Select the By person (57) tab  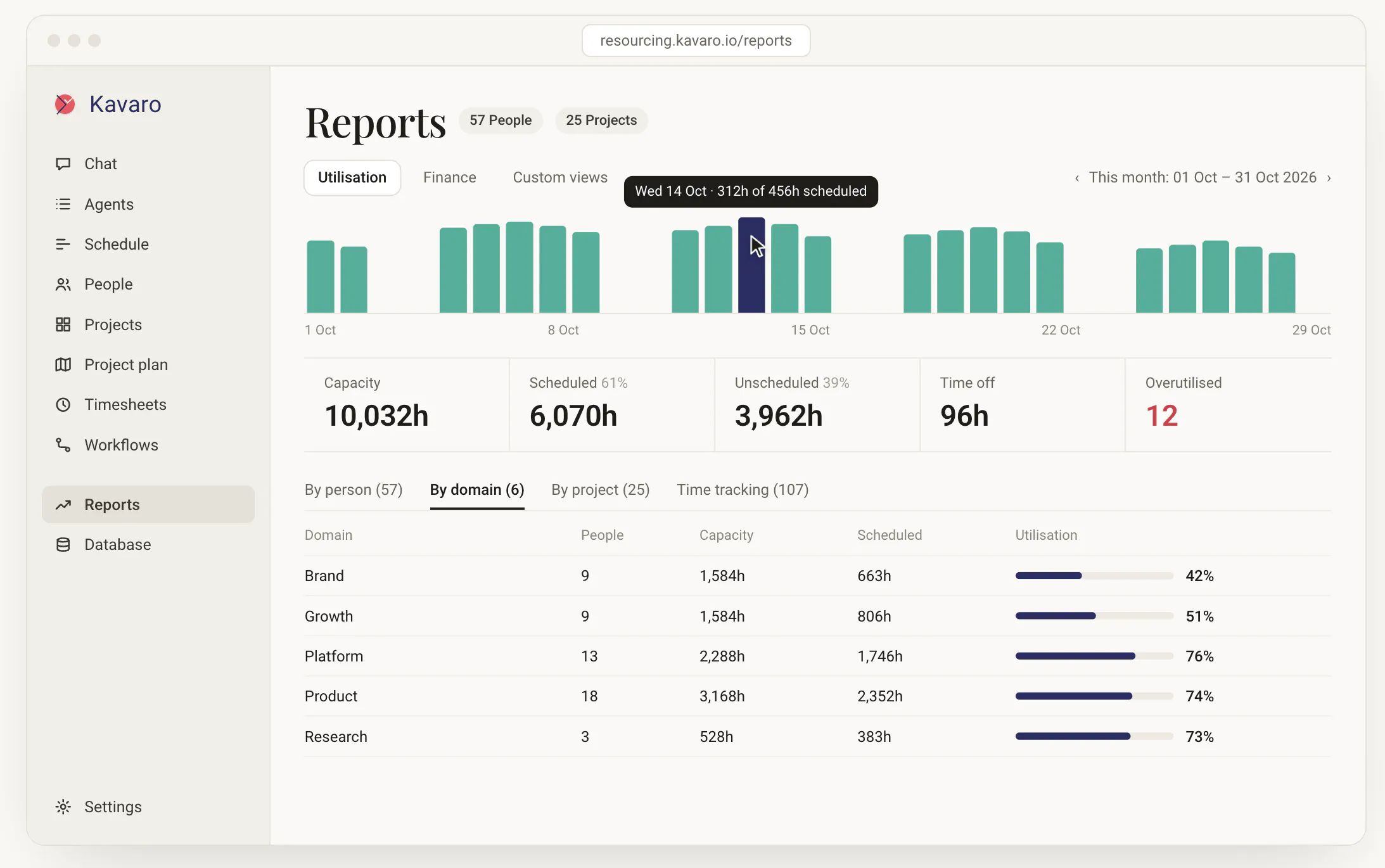[354, 490]
